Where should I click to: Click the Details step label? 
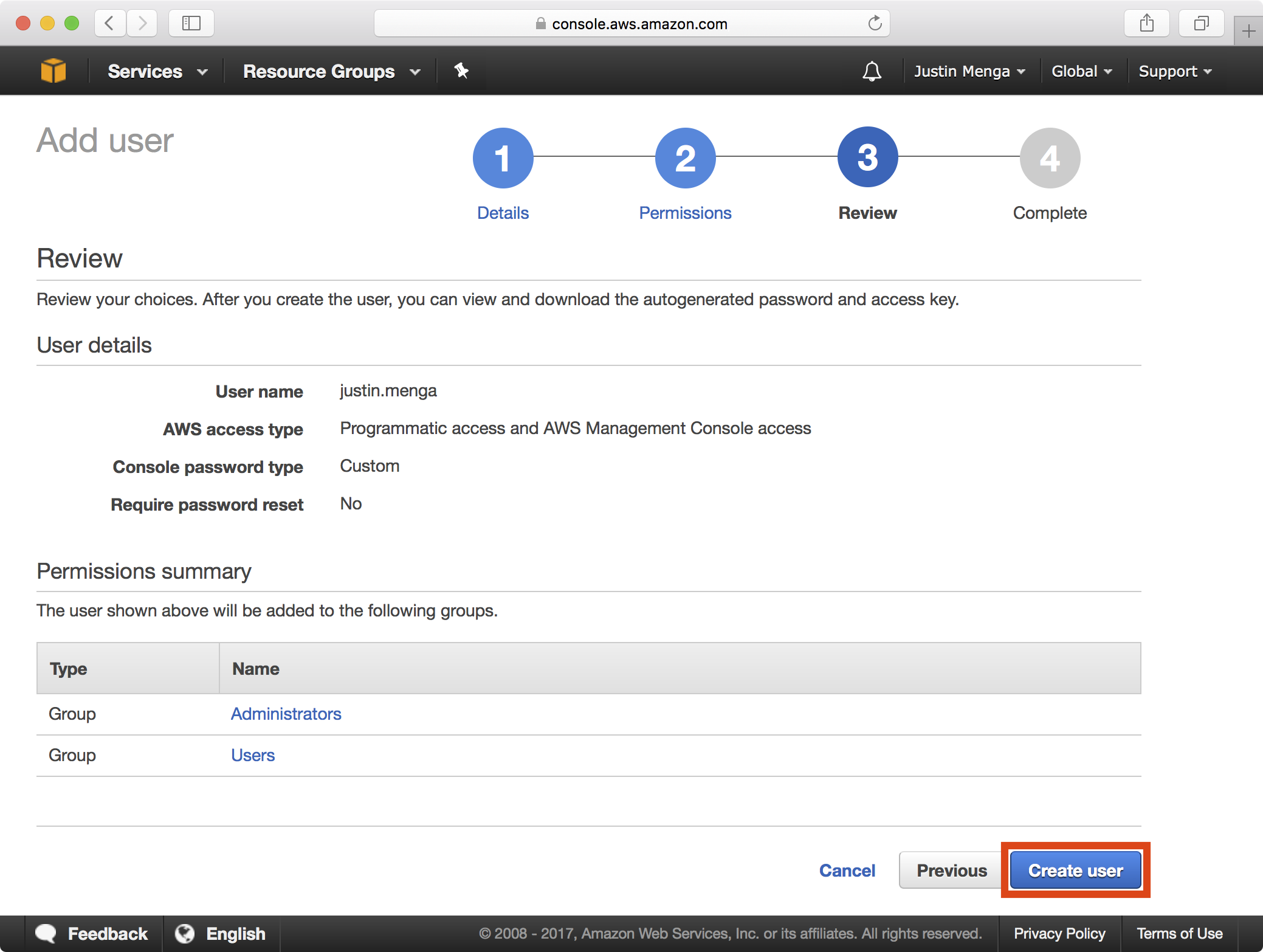click(503, 213)
